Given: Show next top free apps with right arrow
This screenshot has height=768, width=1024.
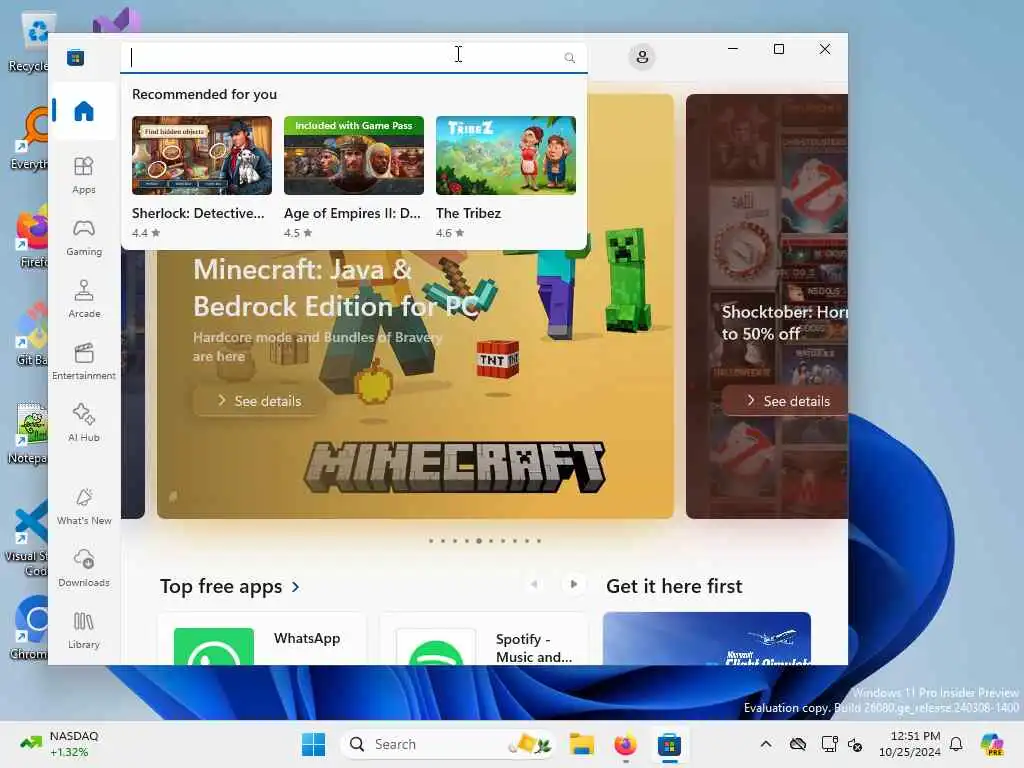Looking at the screenshot, I should pos(573,584).
